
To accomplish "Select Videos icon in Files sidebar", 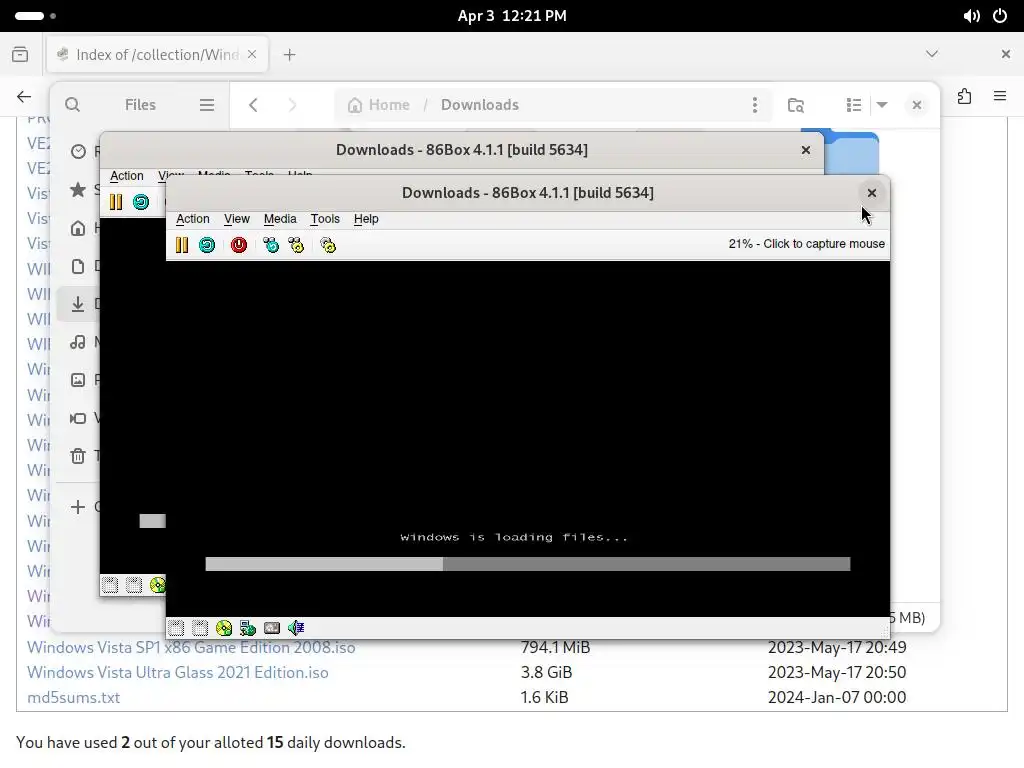I will coord(78,418).
